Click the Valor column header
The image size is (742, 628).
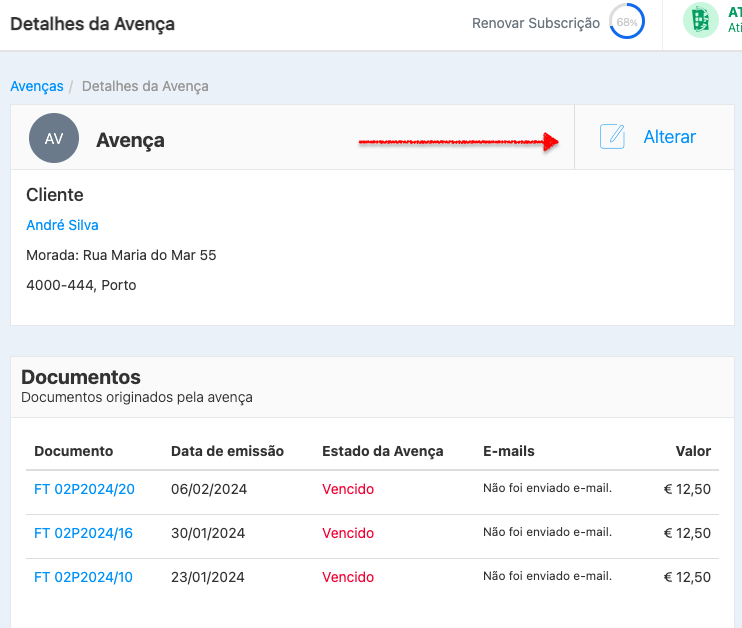click(x=692, y=451)
